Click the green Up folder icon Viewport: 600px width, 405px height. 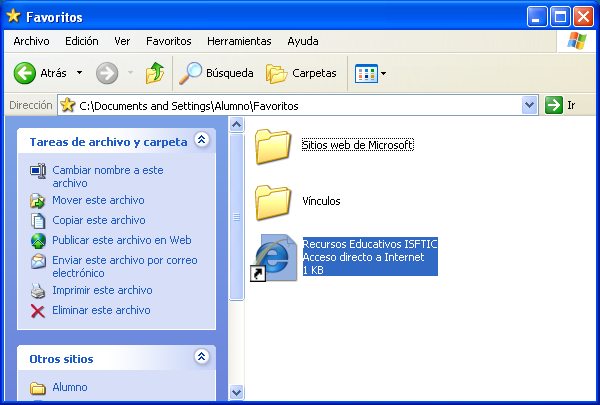click(x=154, y=73)
